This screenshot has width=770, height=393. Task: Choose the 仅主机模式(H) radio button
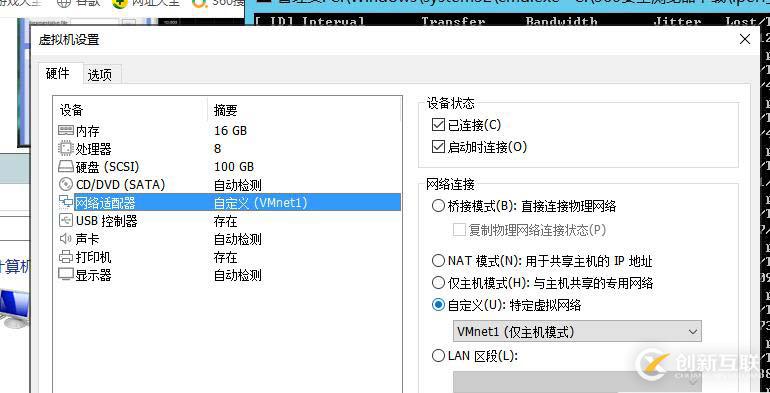438,282
